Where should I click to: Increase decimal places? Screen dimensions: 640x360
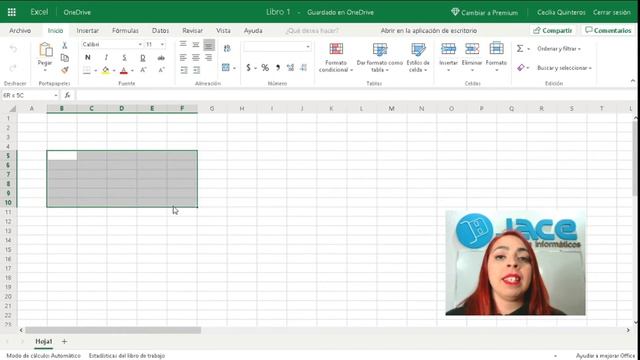point(290,68)
